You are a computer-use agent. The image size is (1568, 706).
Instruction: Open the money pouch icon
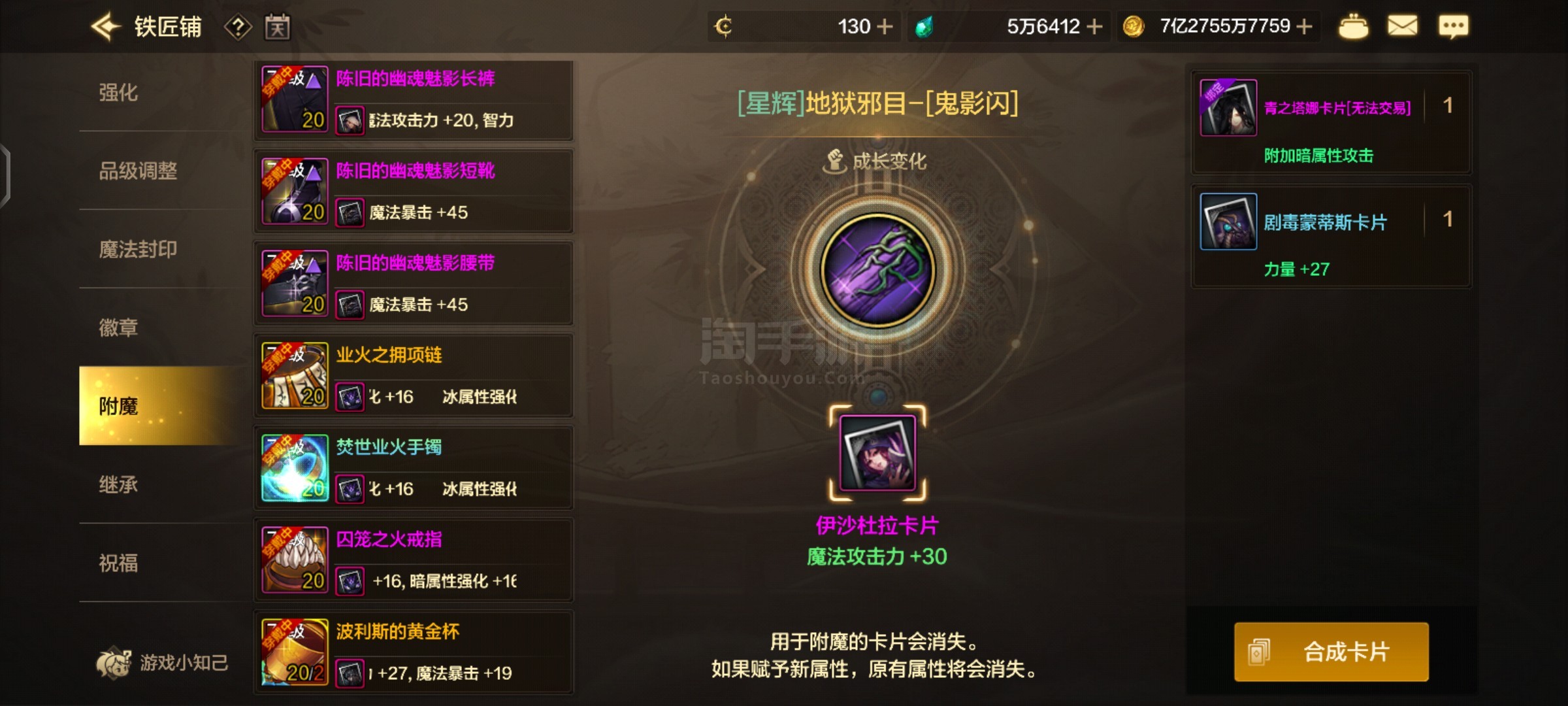point(1353,26)
